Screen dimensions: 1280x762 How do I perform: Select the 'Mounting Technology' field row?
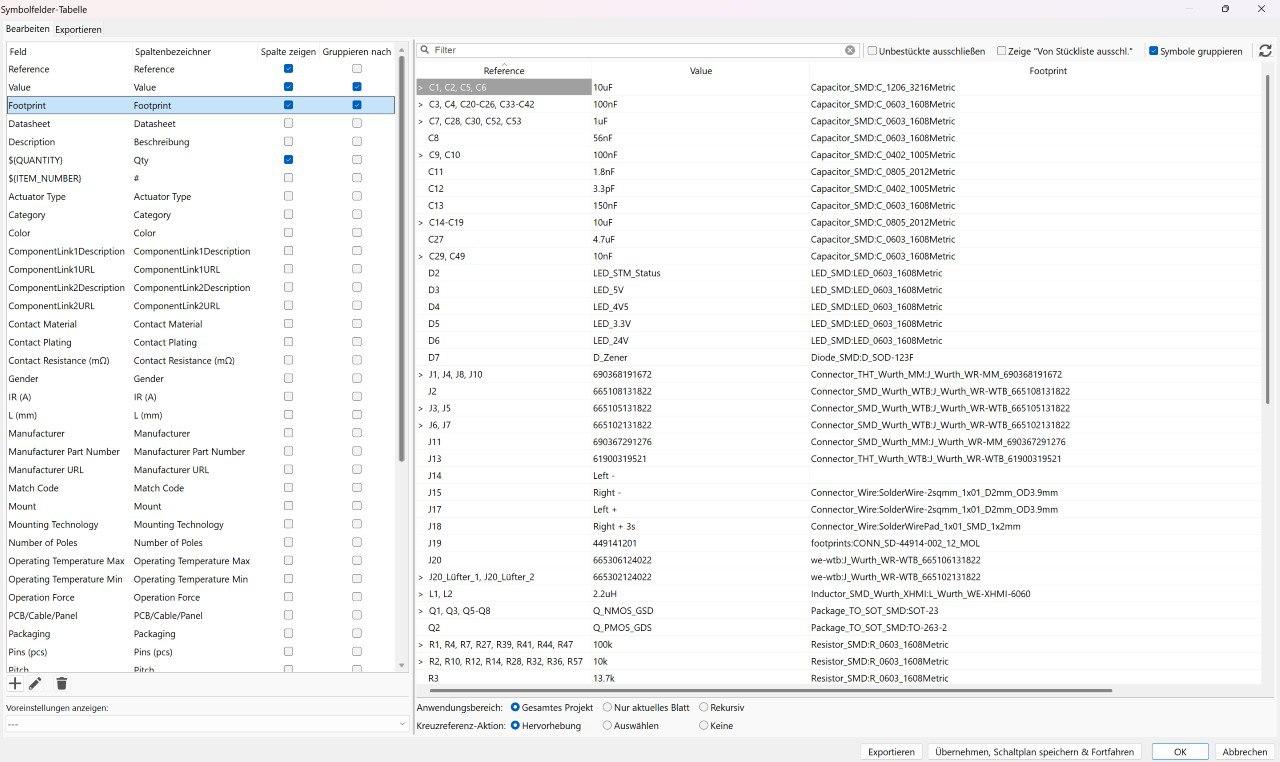[x=200, y=525]
